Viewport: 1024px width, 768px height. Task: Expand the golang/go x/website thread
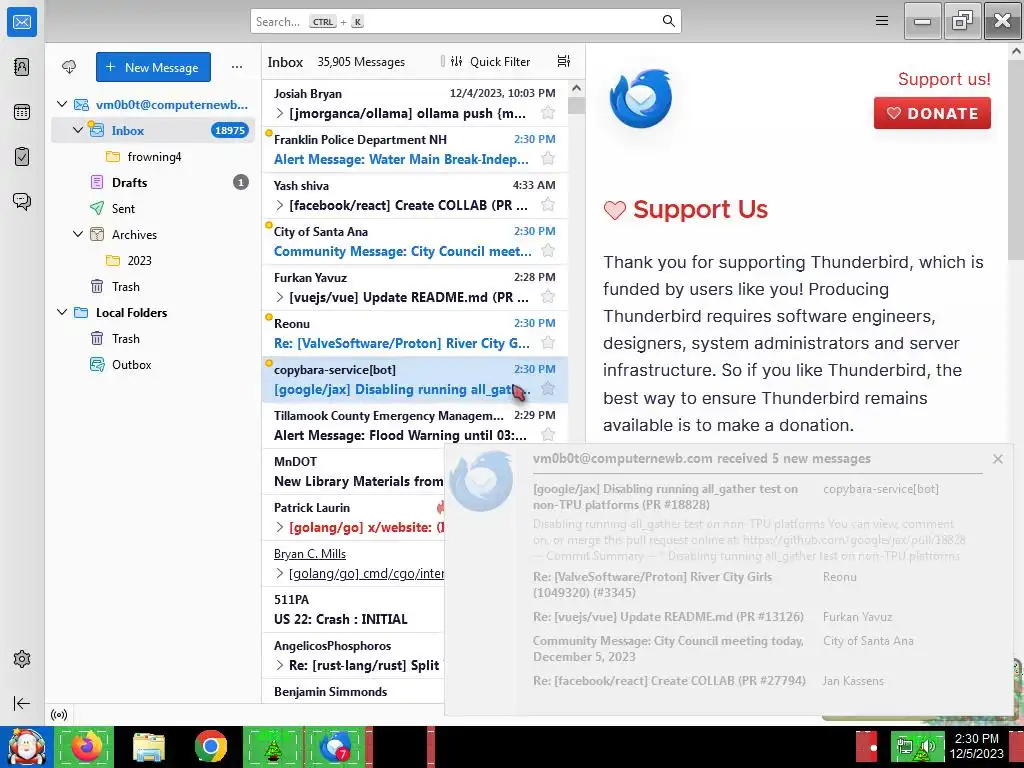tap(280, 527)
